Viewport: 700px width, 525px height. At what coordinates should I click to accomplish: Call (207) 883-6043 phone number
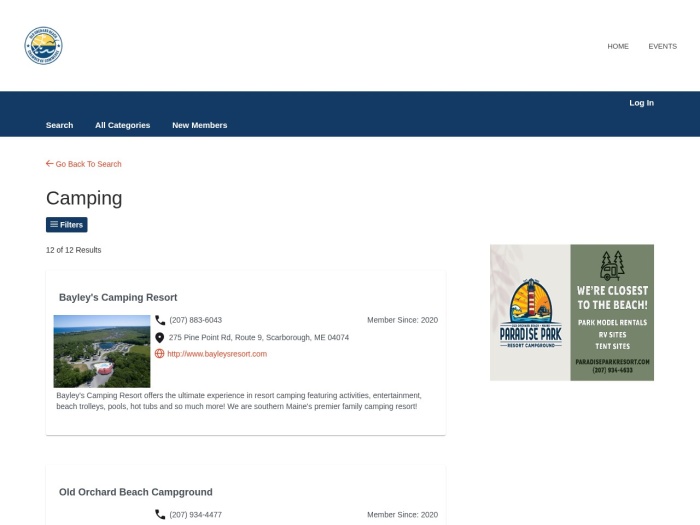click(196, 320)
